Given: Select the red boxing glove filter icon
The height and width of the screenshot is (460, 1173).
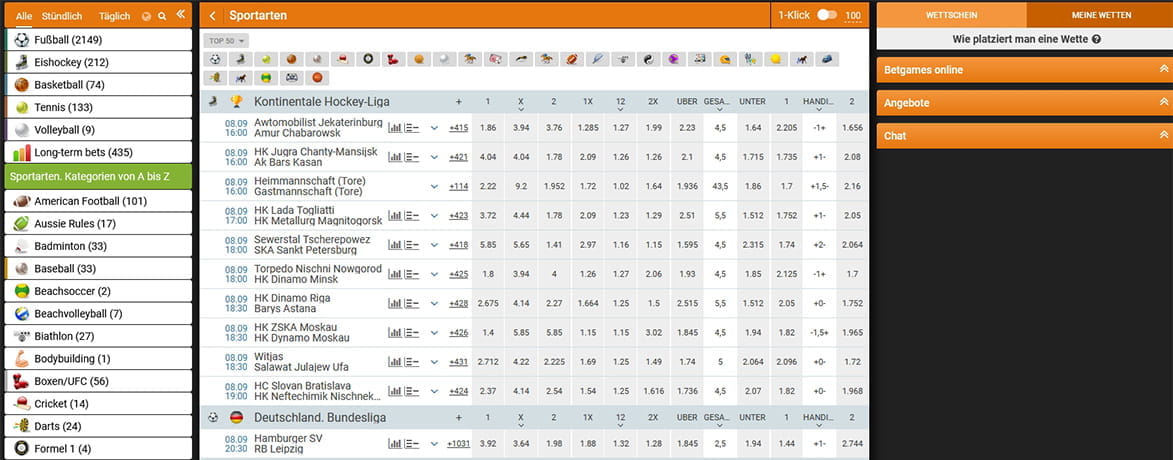Looking at the screenshot, I should [393, 59].
